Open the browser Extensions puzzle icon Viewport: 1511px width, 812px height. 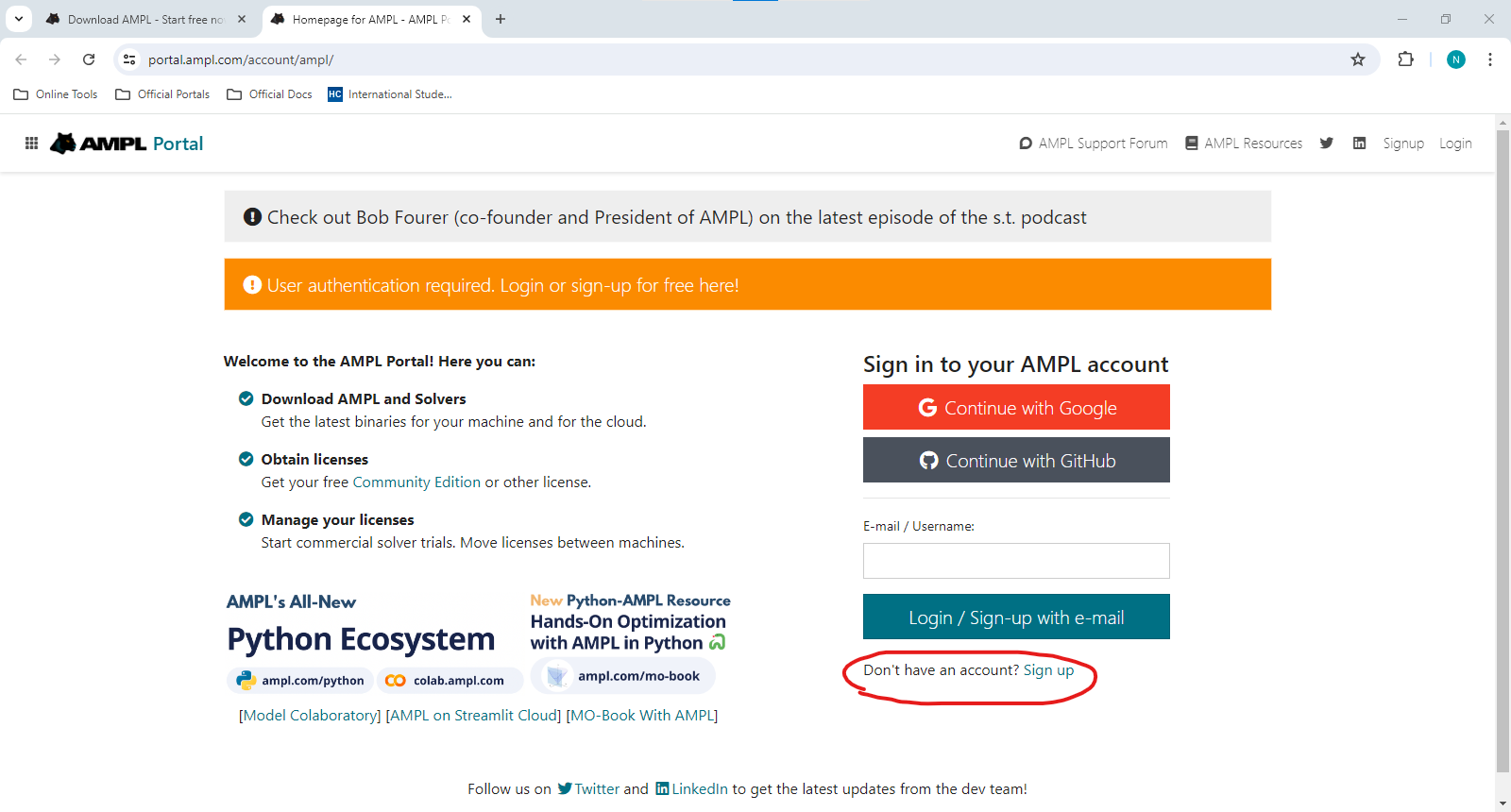(1405, 59)
